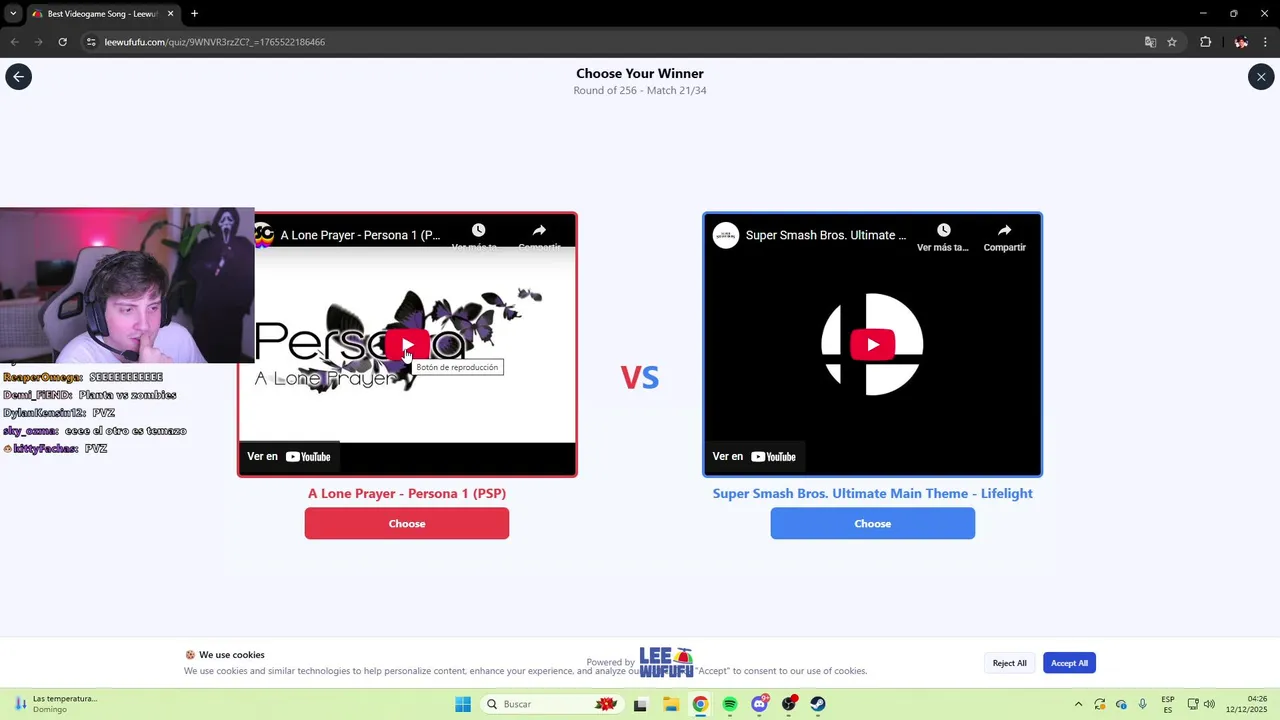Open the ESP language input switcher
The image size is (1280, 720).
1168,704
